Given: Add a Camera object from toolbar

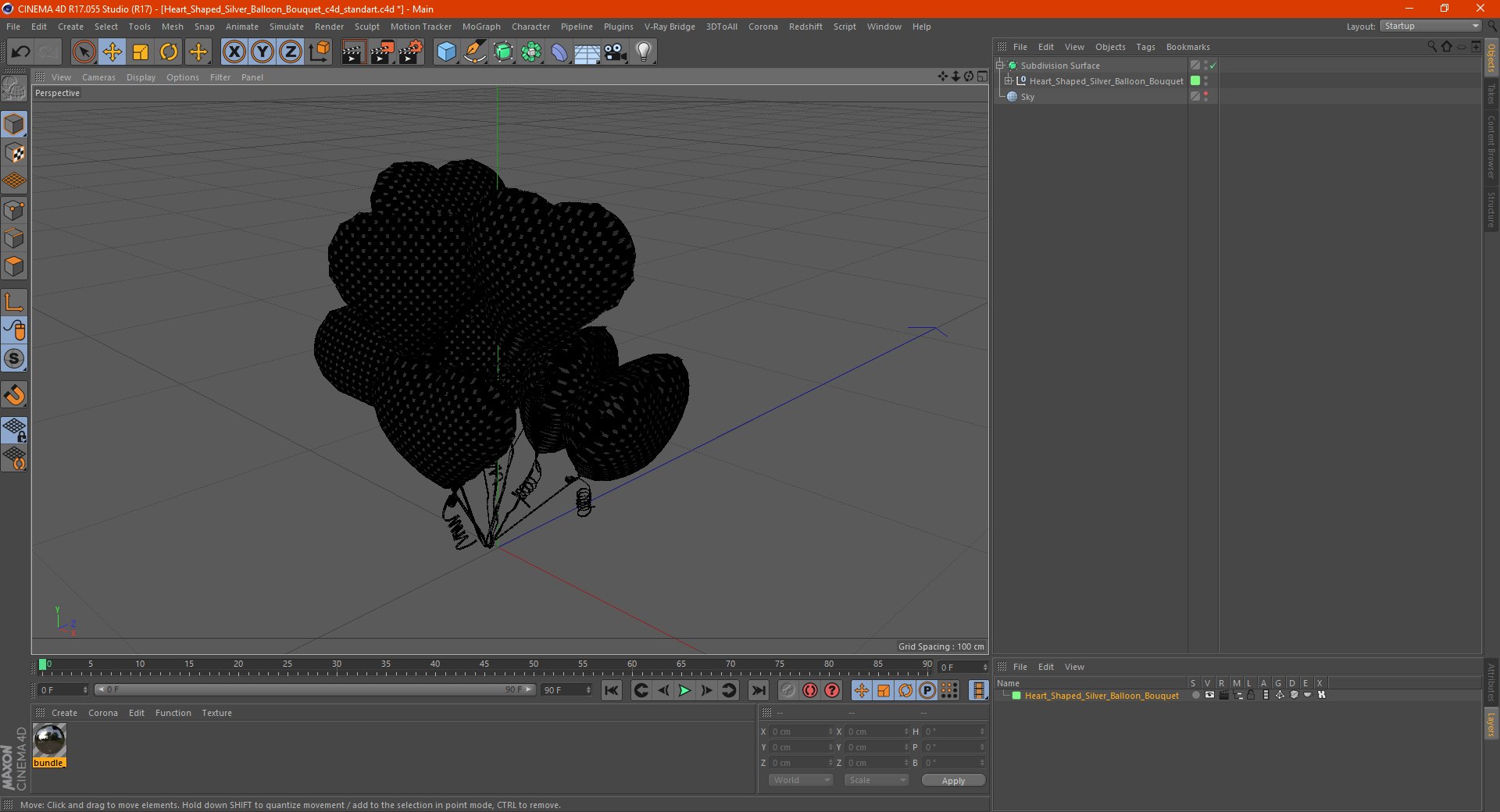Looking at the screenshot, I should [x=616, y=52].
